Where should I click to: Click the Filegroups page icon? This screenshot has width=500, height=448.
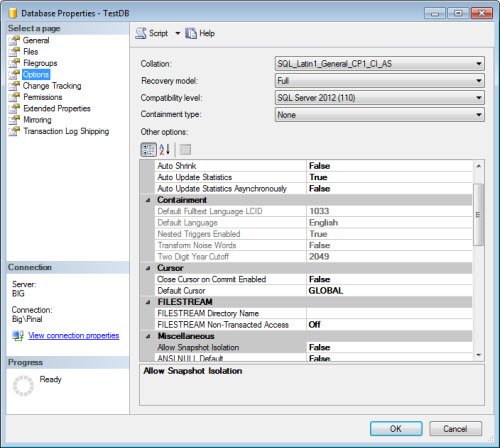coord(14,63)
